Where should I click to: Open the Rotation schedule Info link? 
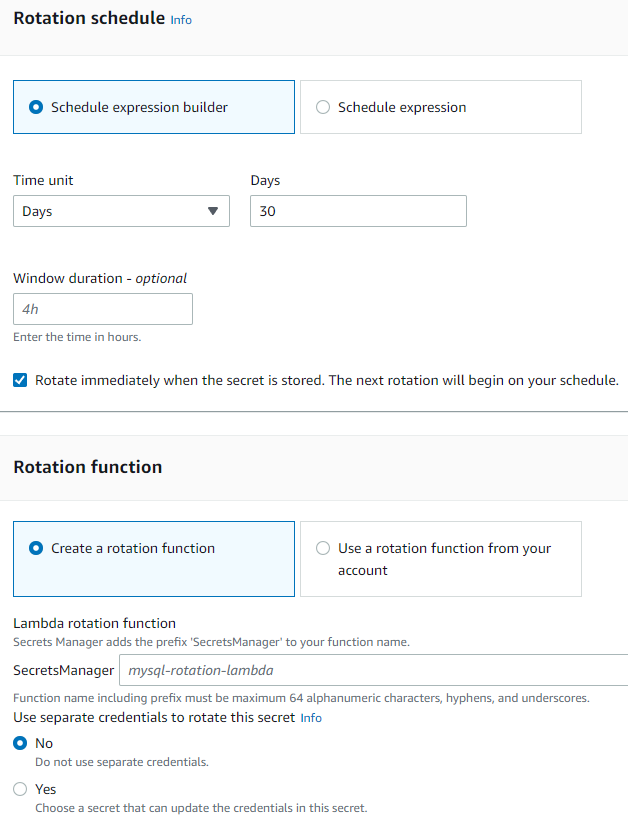pyautogui.click(x=181, y=20)
